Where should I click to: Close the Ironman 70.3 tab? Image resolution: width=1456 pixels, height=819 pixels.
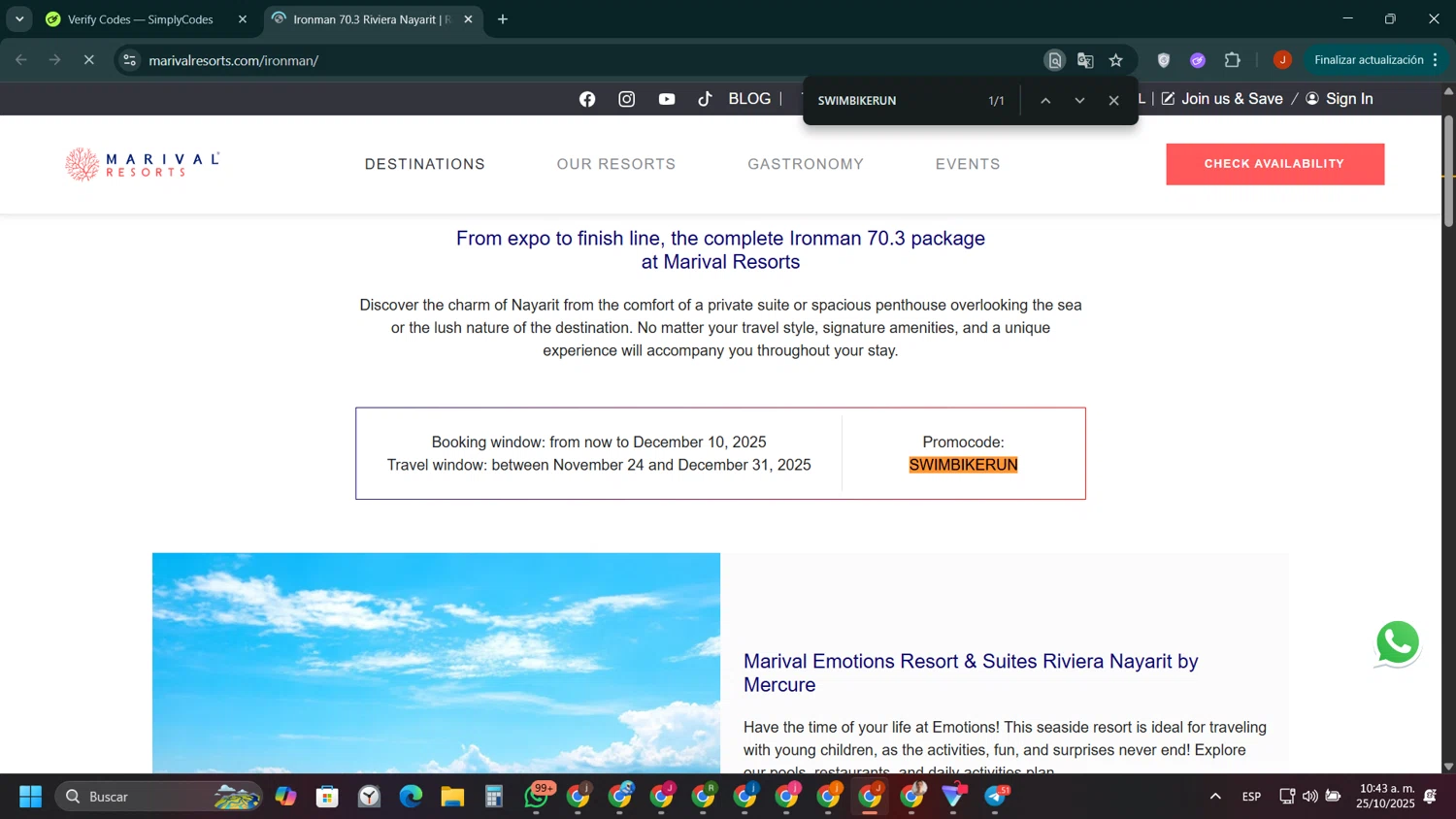click(x=468, y=19)
